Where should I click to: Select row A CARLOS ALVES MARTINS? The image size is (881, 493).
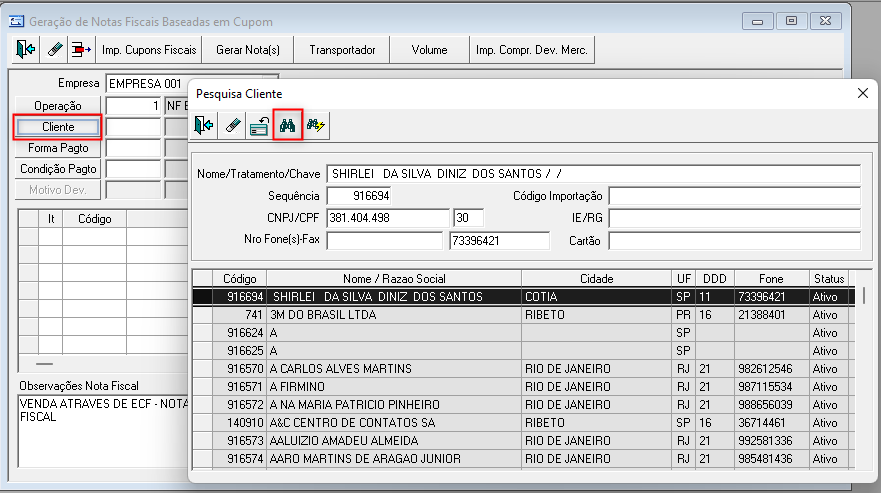click(524, 369)
